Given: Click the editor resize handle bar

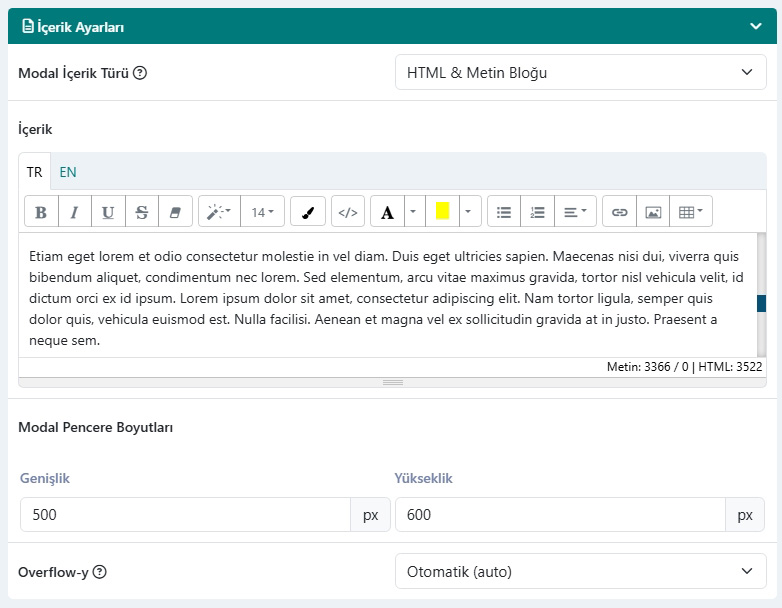Looking at the screenshot, I should 392,383.
